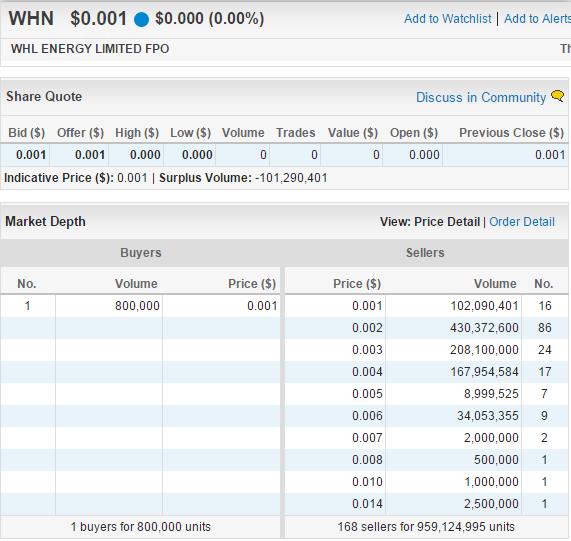Screen dimensions: 571x541
Task: Click the Surplus Volume value
Action: [291, 178]
